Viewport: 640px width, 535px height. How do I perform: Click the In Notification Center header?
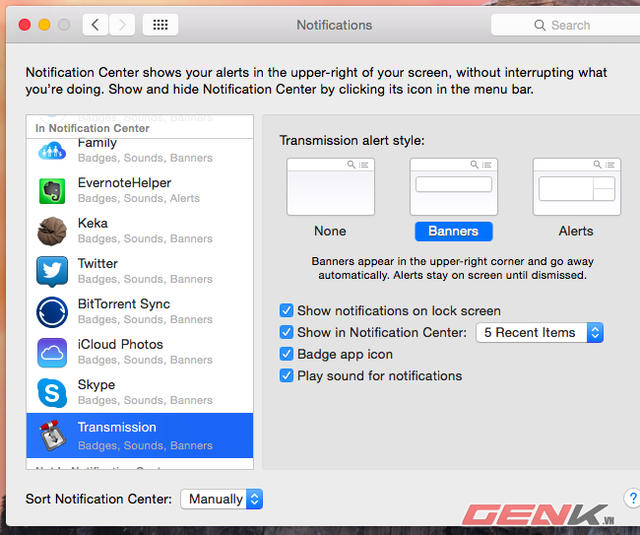tap(92, 128)
